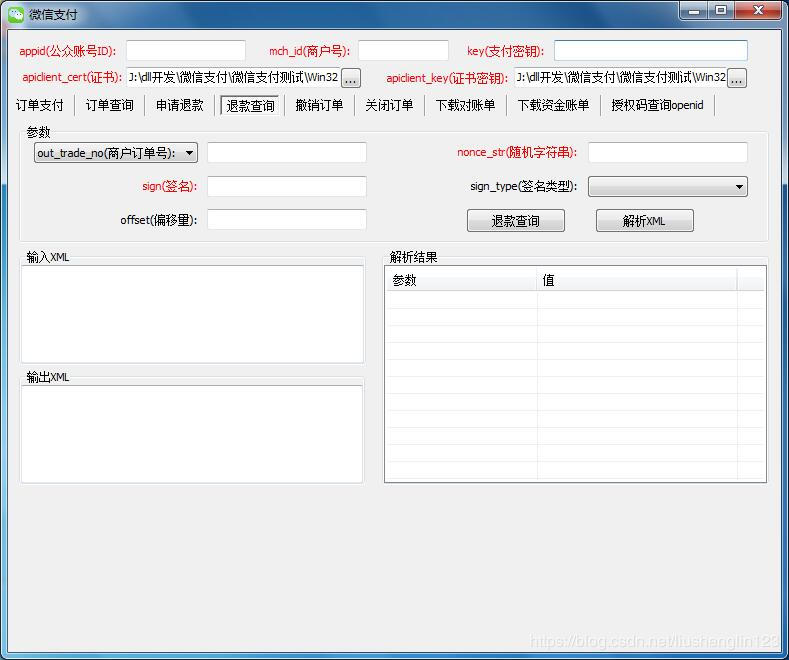Switch to the 订单查询 tab
Image resolution: width=789 pixels, height=660 pixels.
(x=110, y=105)
